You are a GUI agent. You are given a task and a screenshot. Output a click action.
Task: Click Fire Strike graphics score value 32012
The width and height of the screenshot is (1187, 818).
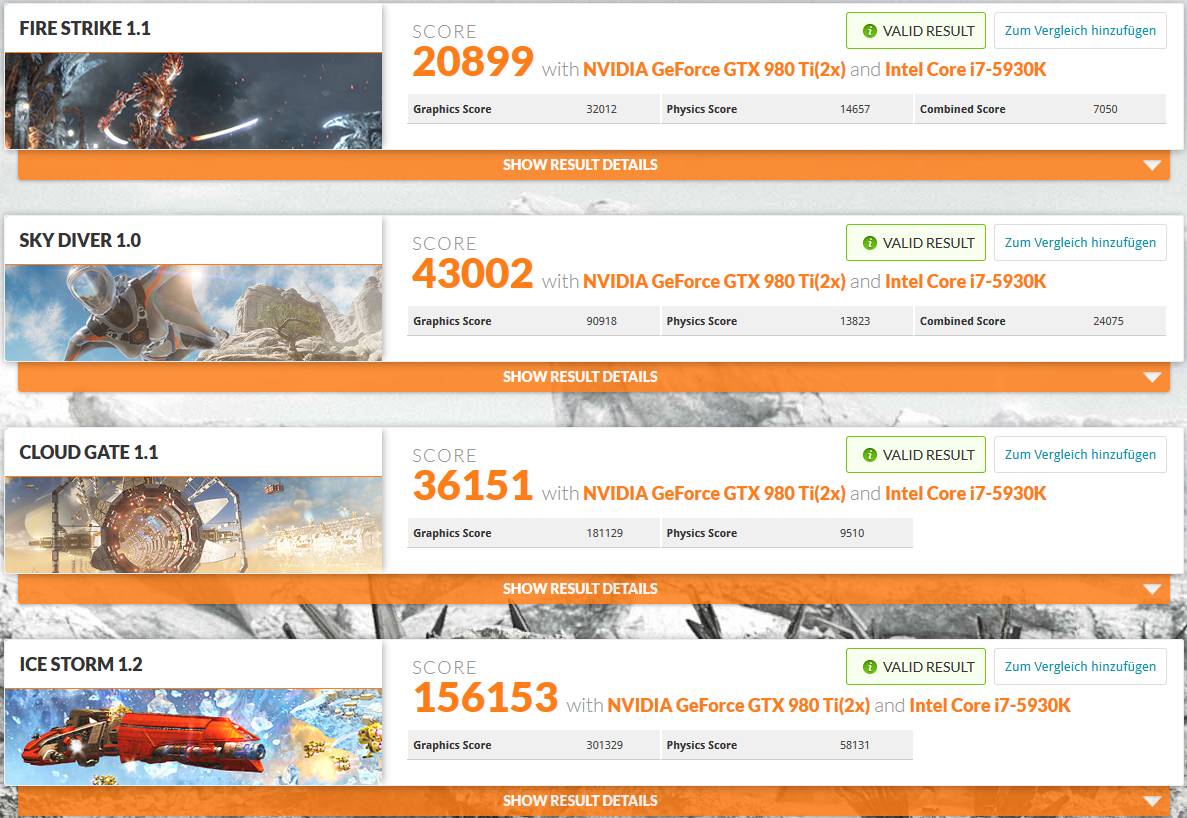[x=601, y=109]
